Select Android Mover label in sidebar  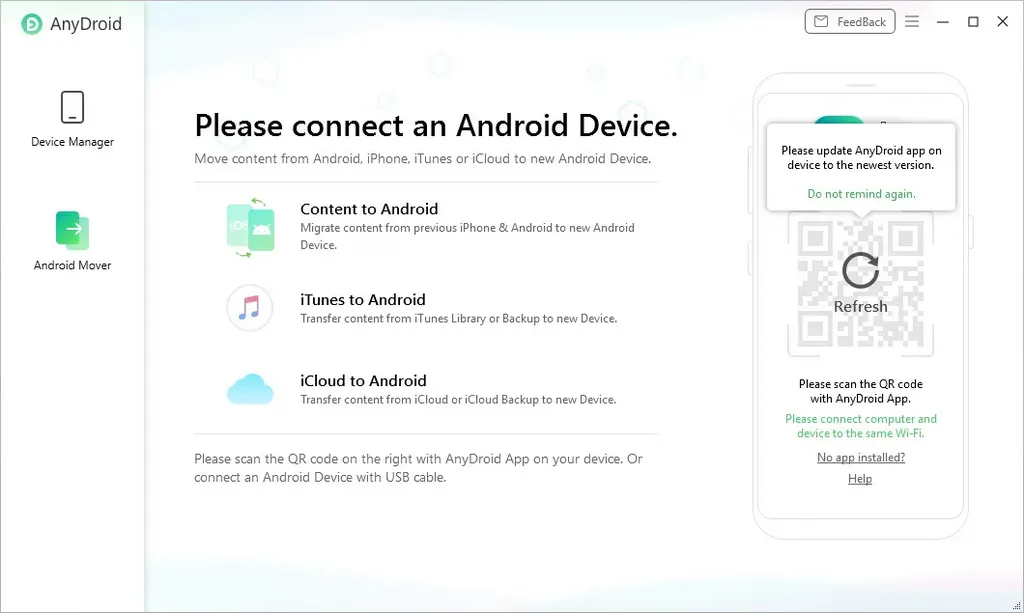(x=72, y=265)
